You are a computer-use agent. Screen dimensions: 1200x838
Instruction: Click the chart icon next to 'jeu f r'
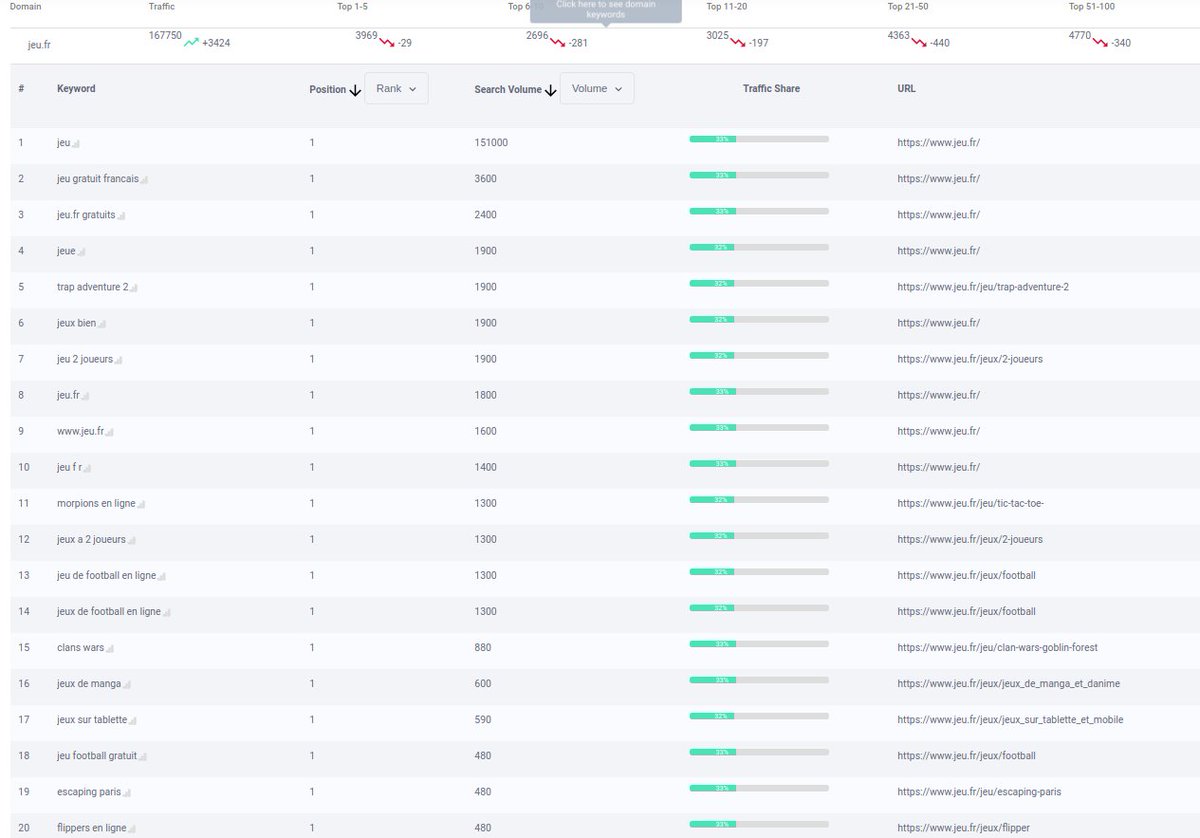[89, 469]
